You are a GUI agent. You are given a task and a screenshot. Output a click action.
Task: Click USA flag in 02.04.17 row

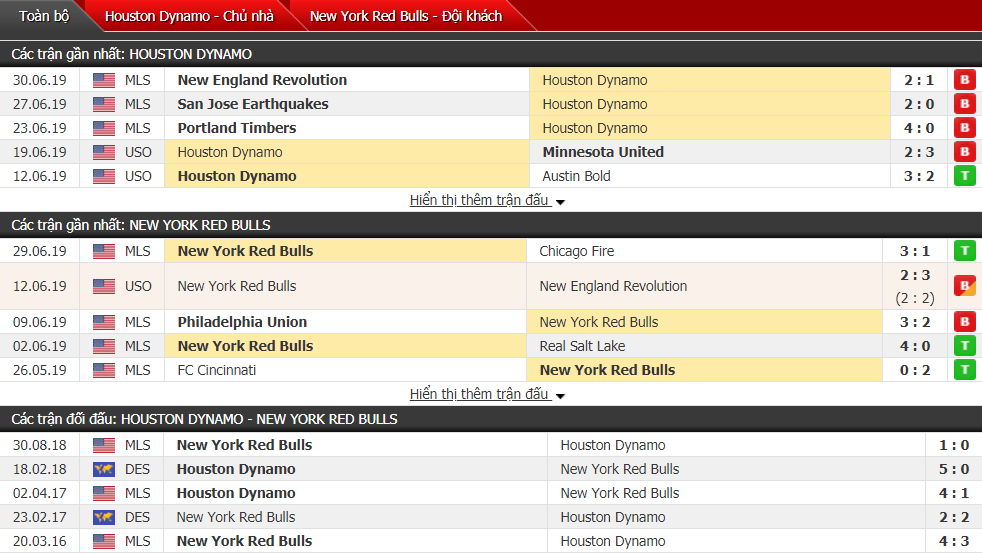click(104, 494)
